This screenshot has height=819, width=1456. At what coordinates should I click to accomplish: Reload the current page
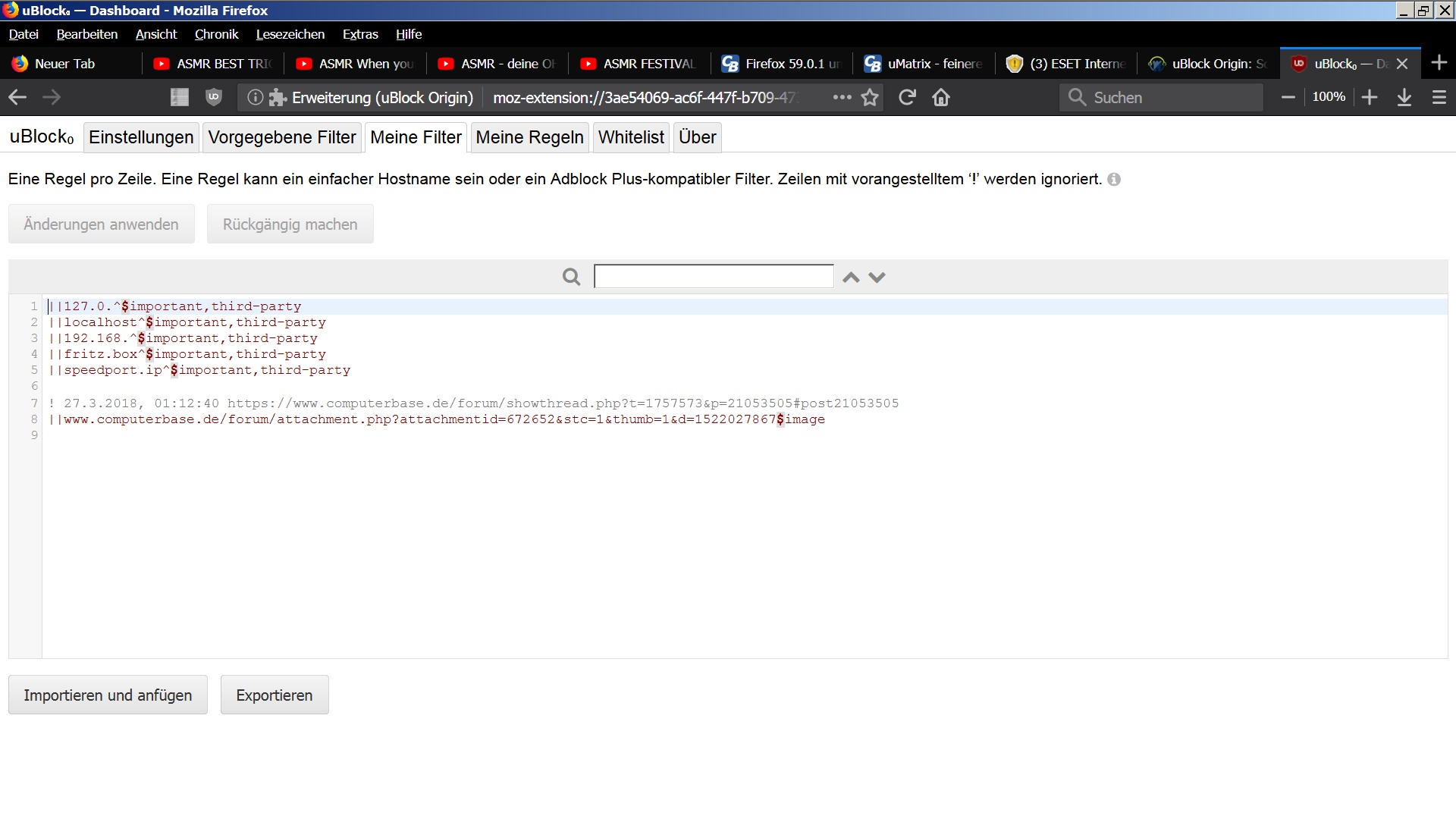tap(907, 97)
